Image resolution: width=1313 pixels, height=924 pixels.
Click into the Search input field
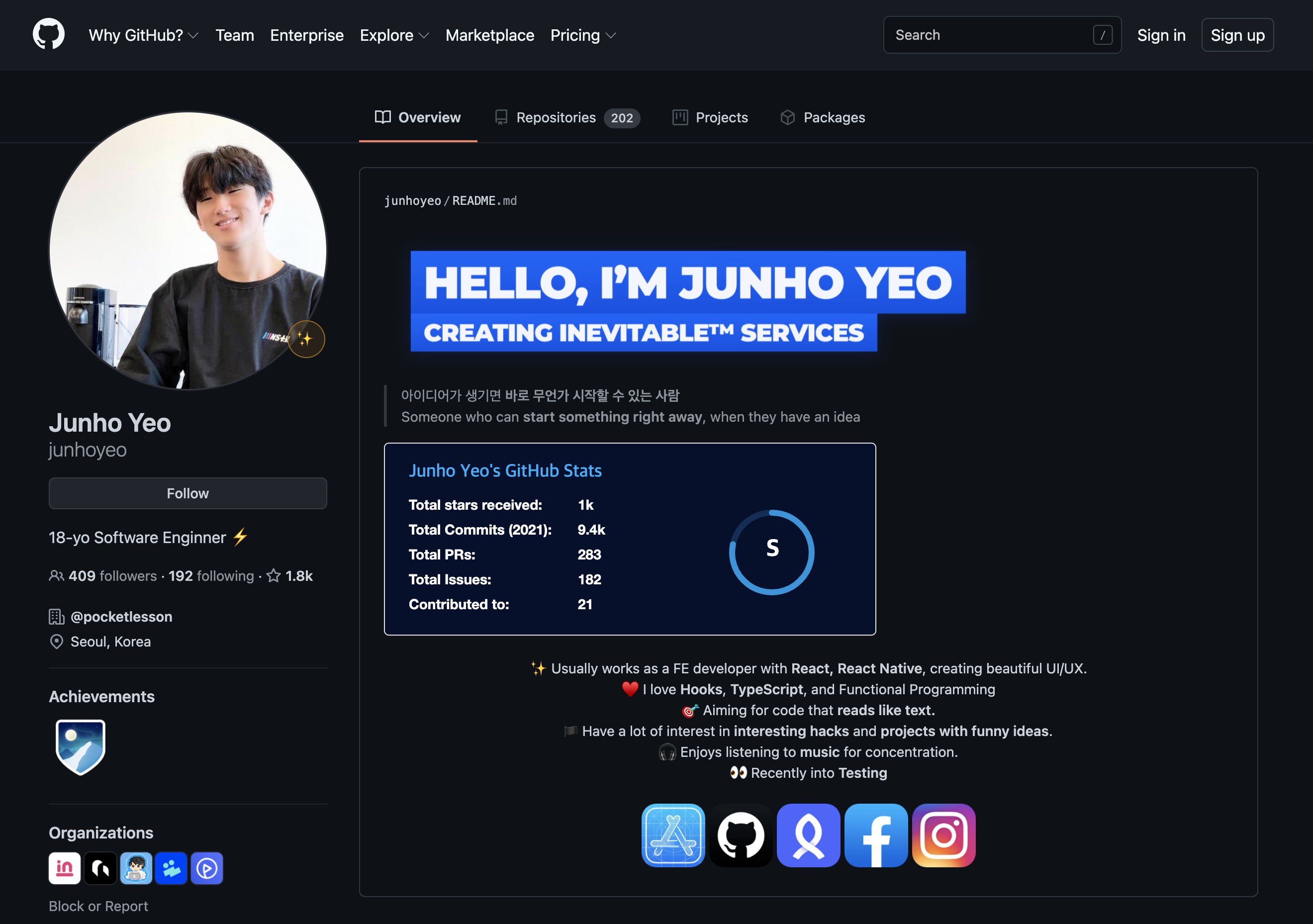pos(1002,35)
